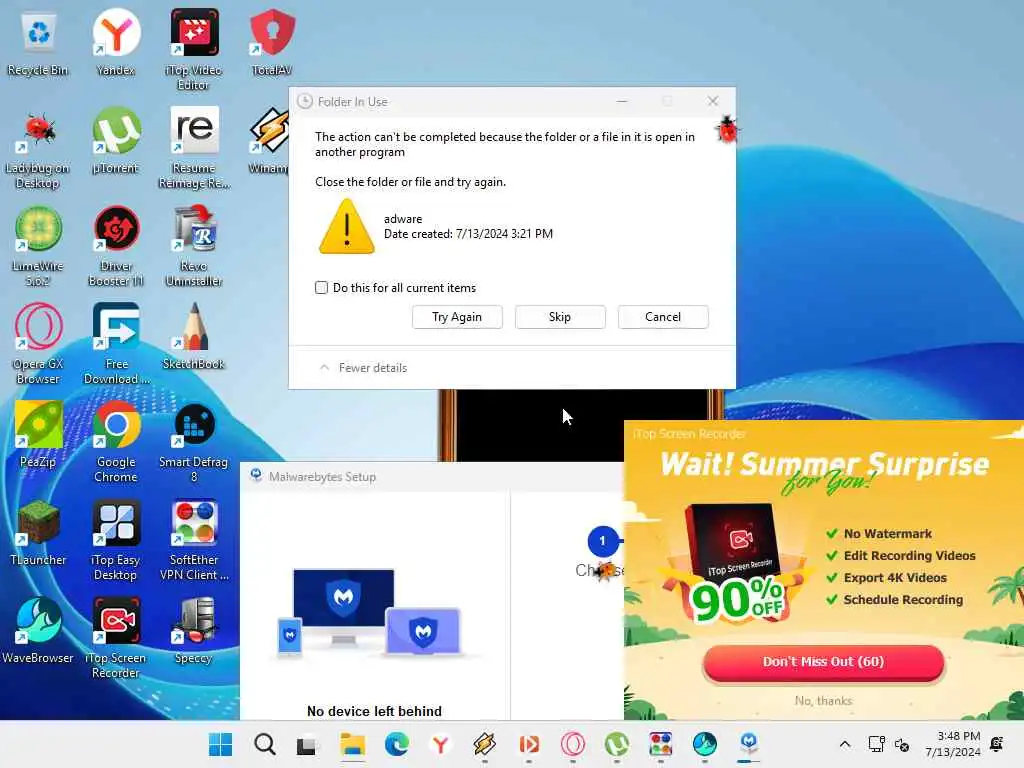Image resolution: width=1024 pixels, height=768 pixels.
Task: Open Free Download Manager desktop icon
Action: point(116,344)
